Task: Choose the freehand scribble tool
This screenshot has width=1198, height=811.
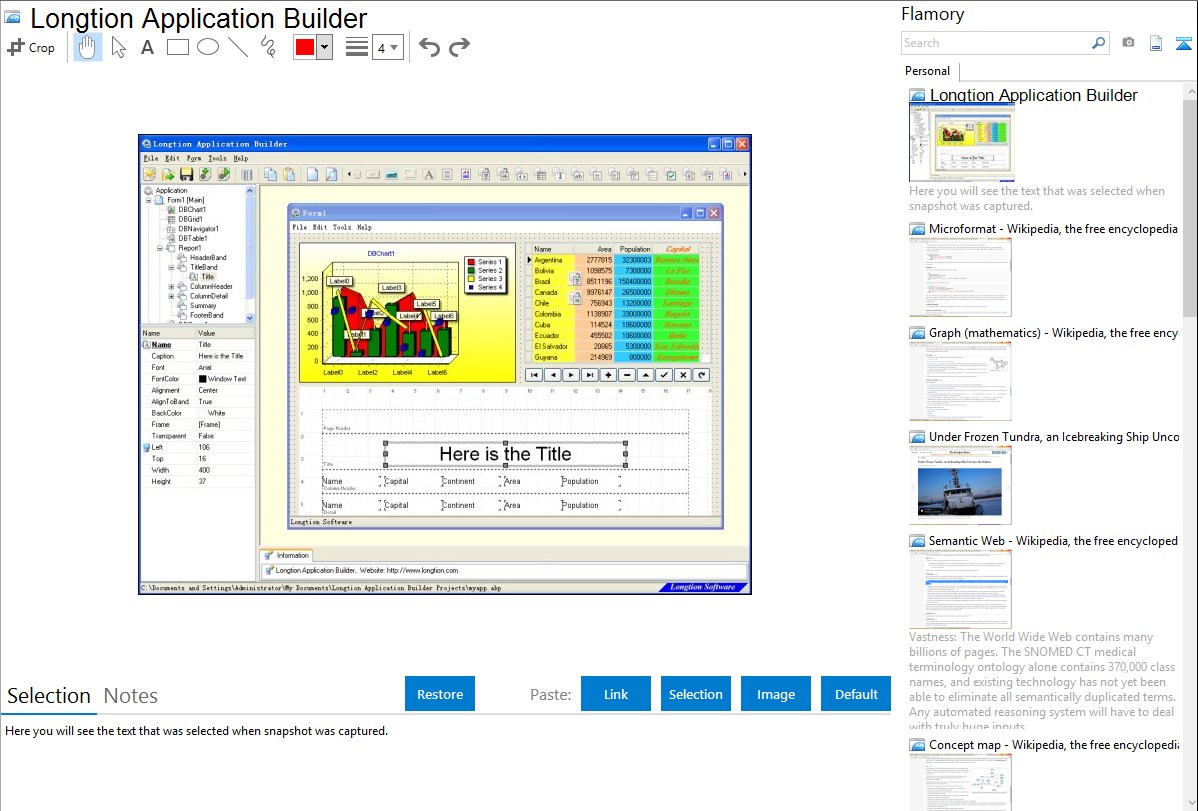Action: click(x=268, y=47)
